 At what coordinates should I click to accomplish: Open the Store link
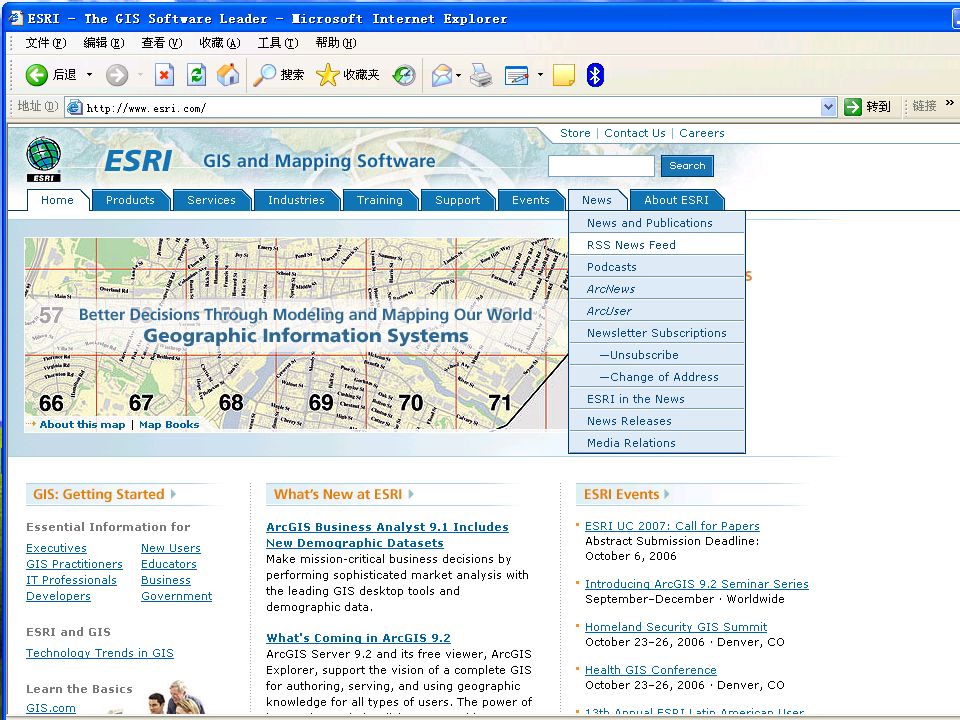[x=576, y=133]
